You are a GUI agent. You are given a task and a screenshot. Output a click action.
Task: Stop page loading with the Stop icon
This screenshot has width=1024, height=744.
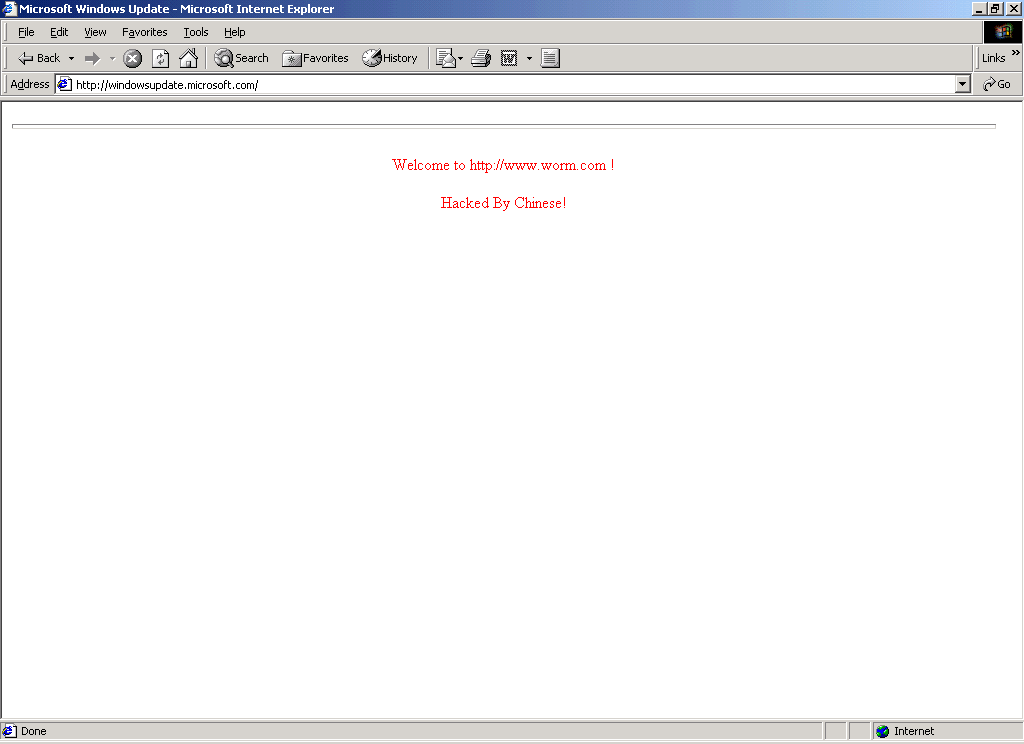coord(133,58)
